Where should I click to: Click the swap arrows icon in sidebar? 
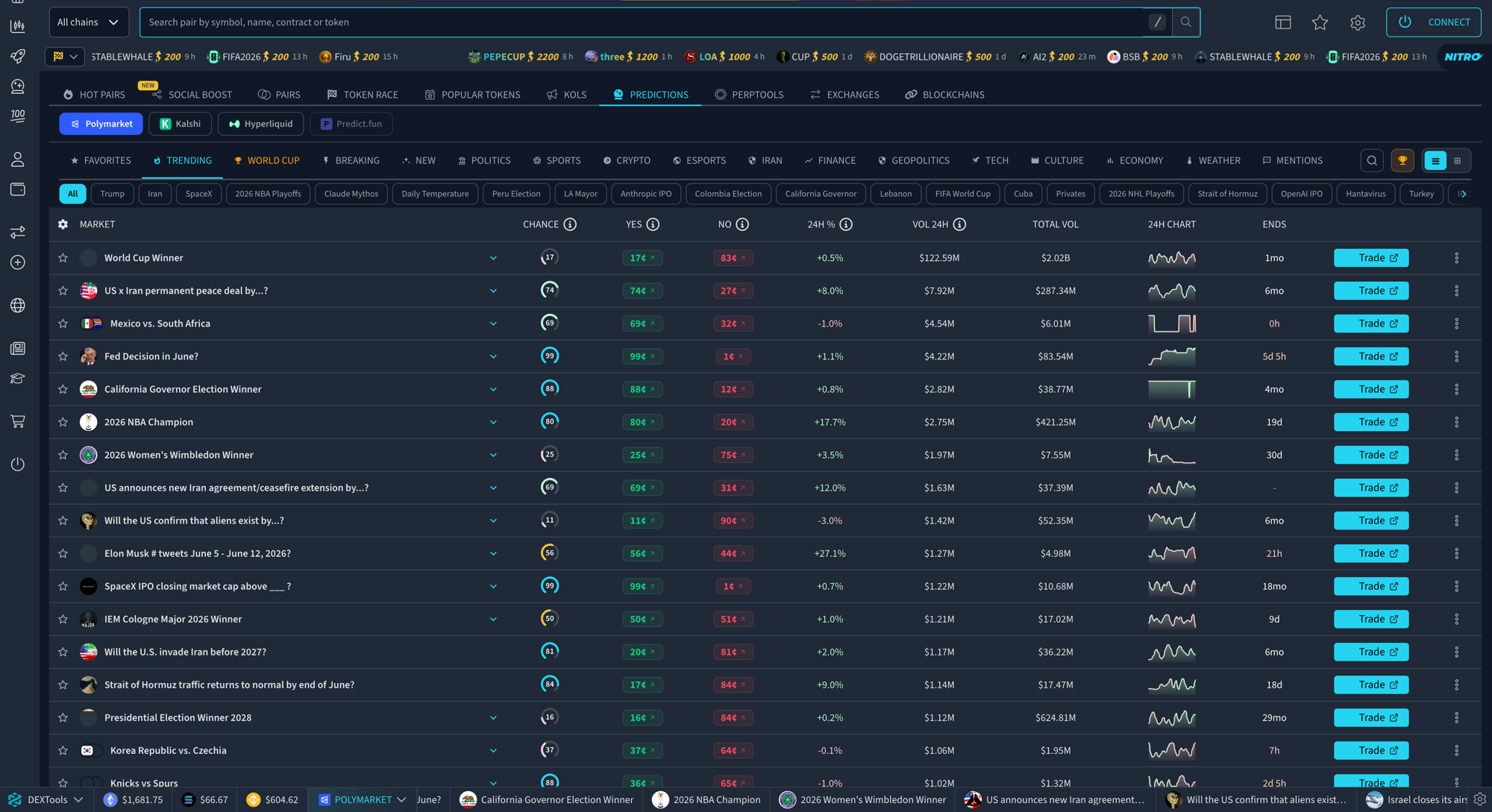coord(18,232)
